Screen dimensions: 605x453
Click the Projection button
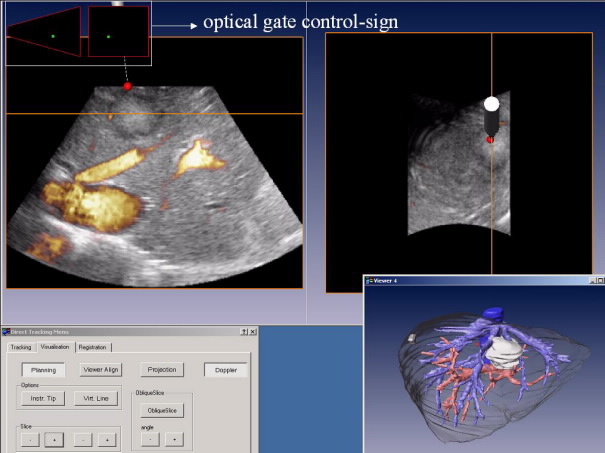point(162,370)
